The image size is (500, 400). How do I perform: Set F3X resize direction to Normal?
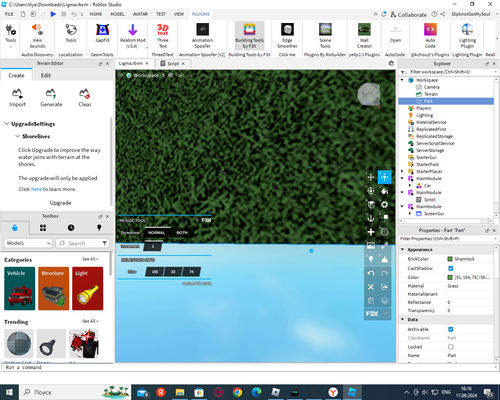point(157,233)
